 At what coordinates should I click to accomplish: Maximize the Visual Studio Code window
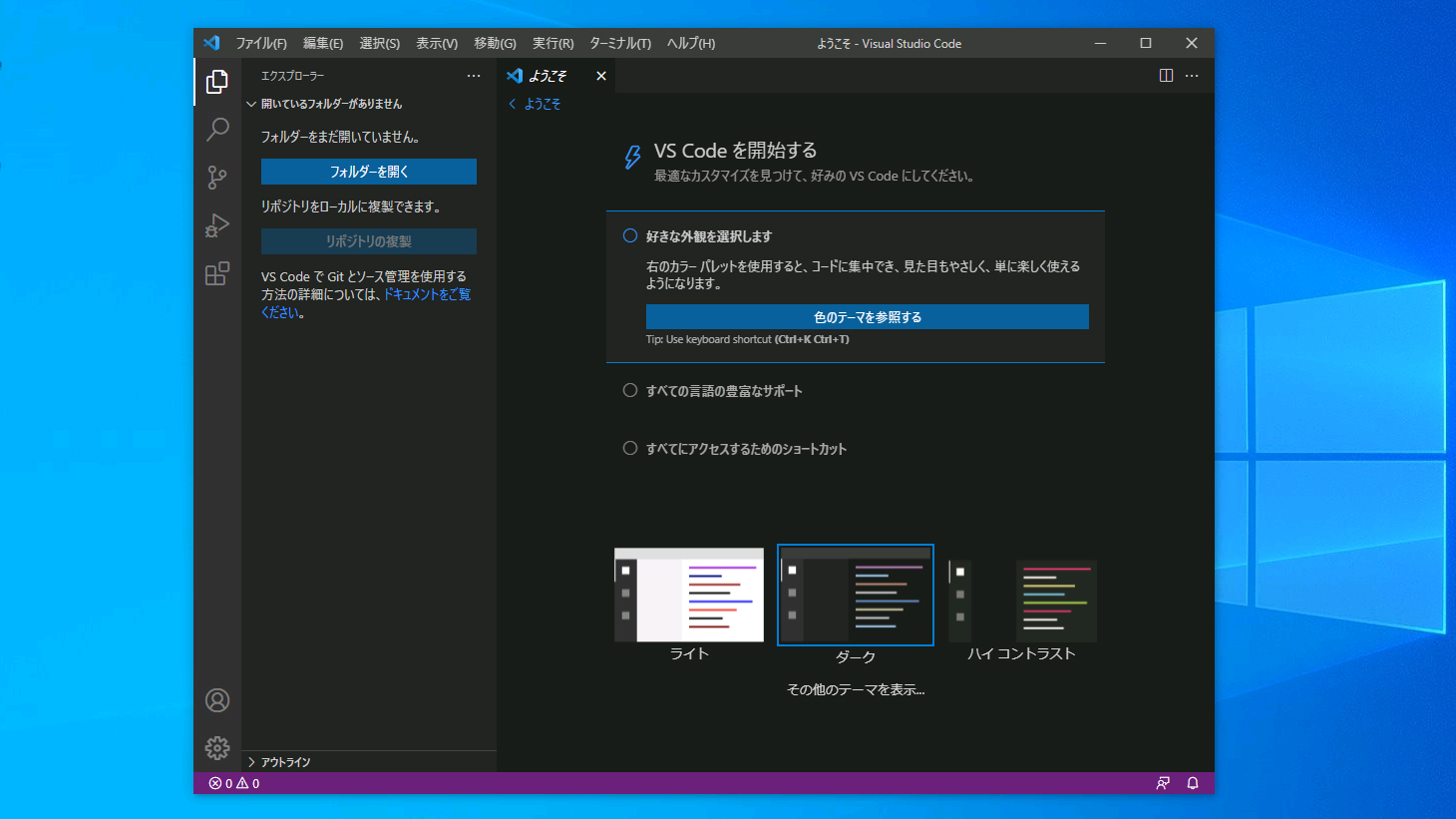[x=1146, y=43]
